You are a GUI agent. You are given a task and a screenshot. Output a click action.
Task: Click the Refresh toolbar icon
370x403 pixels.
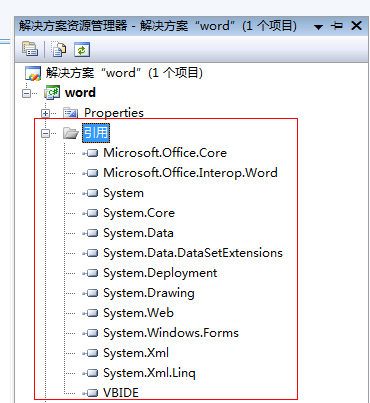82,50
